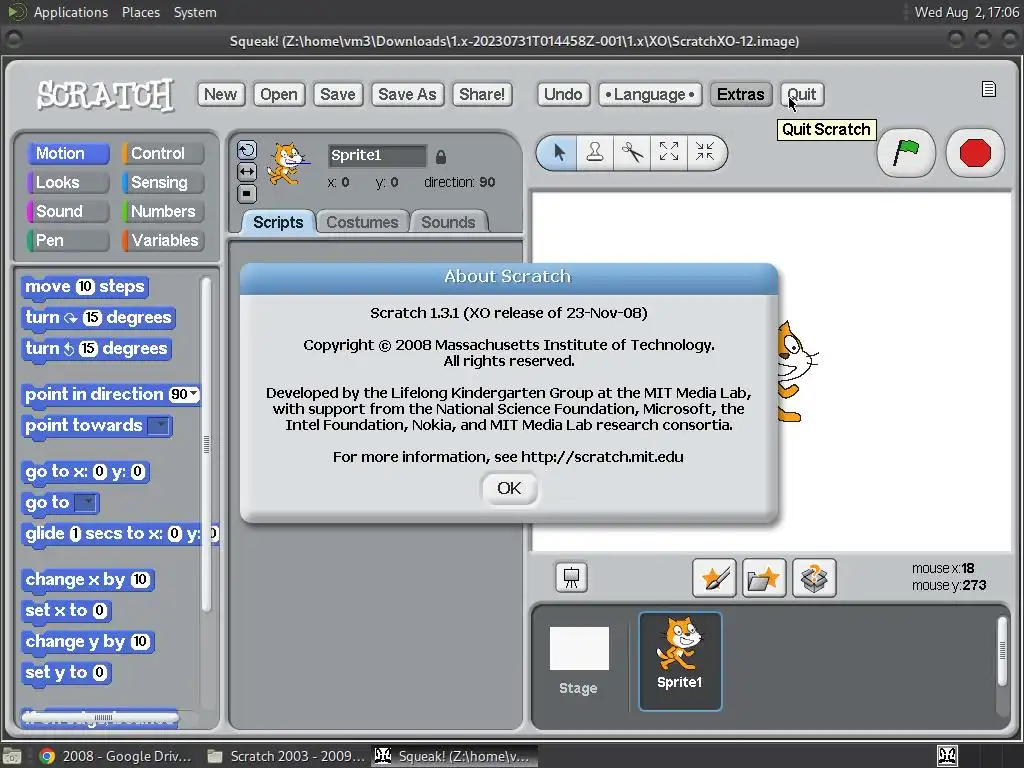
Task: Click the Squeak taskbar window entry
Action: pos(455,756)
